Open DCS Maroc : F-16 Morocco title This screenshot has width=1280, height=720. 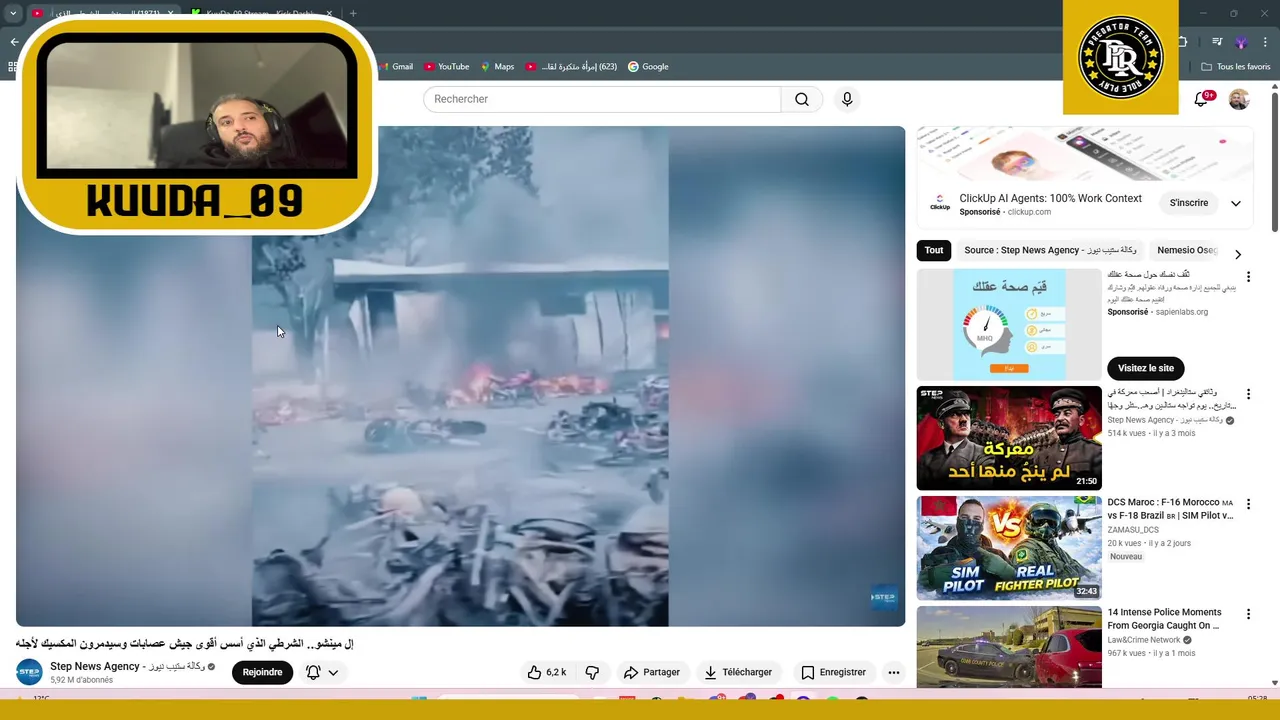pyautogui.click(x=1170, y=509)
